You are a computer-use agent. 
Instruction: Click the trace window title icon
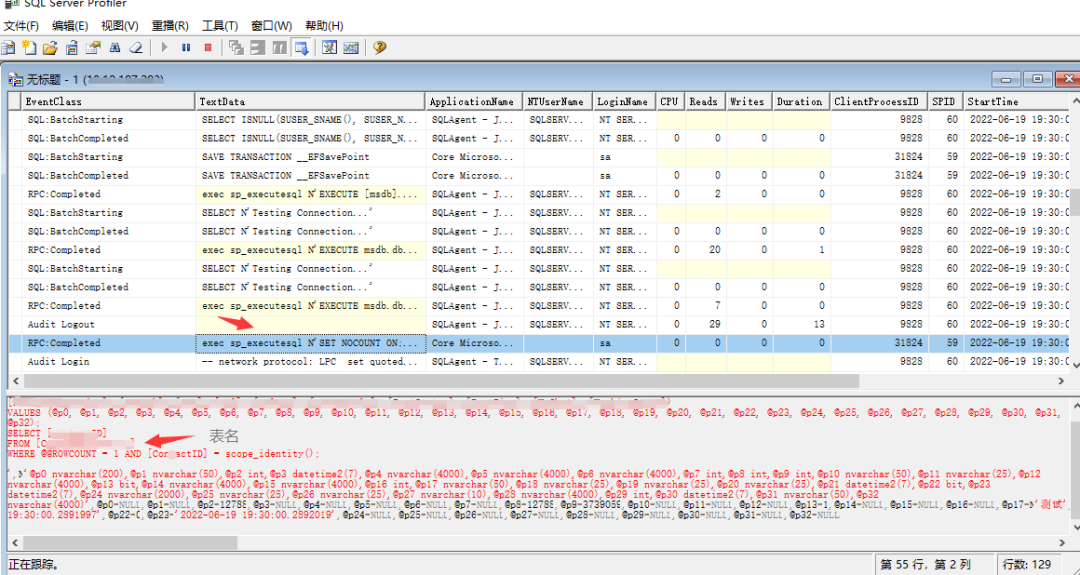(x=15, y=80)
